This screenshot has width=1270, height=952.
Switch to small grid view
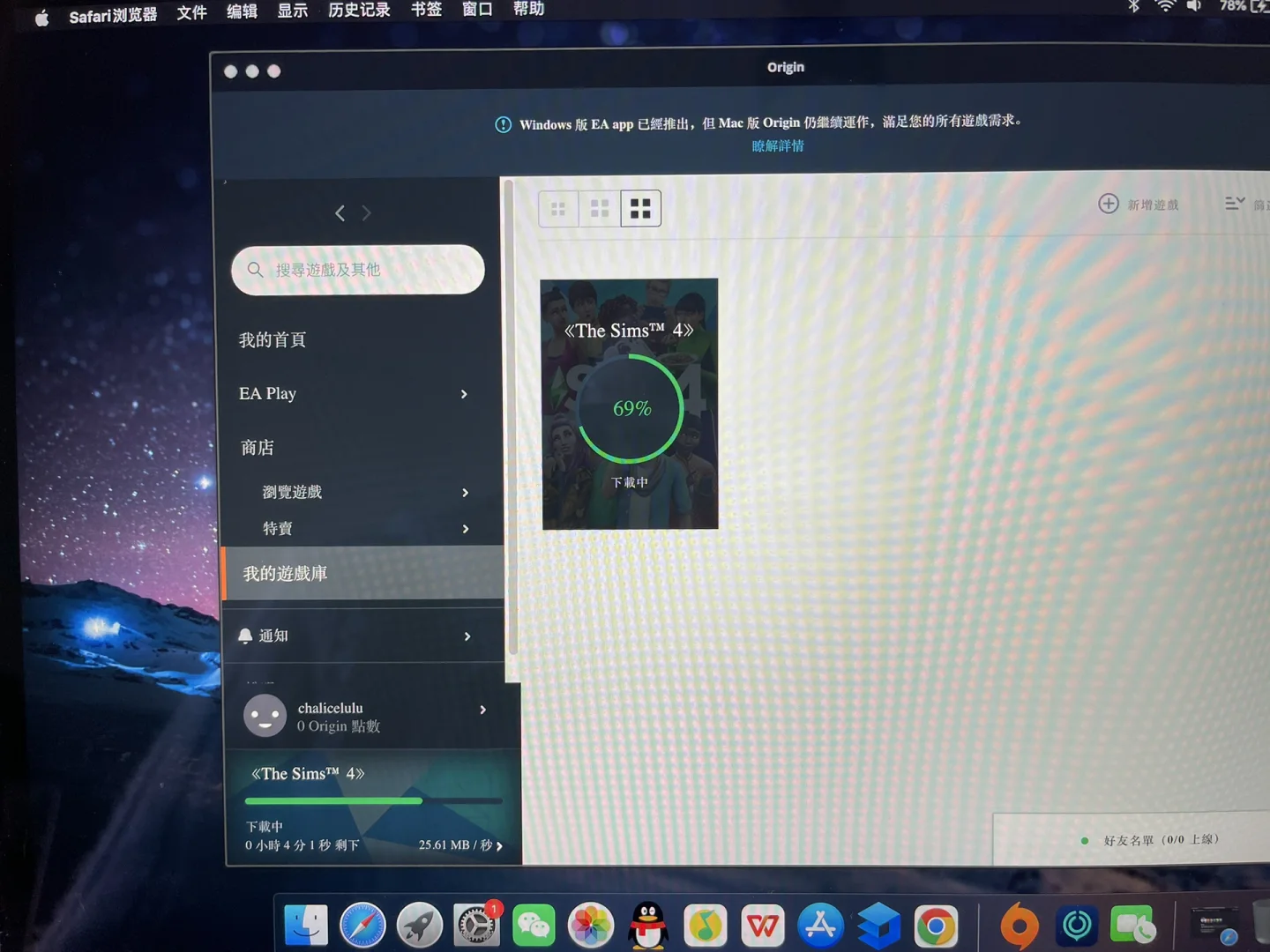(558, 209)
